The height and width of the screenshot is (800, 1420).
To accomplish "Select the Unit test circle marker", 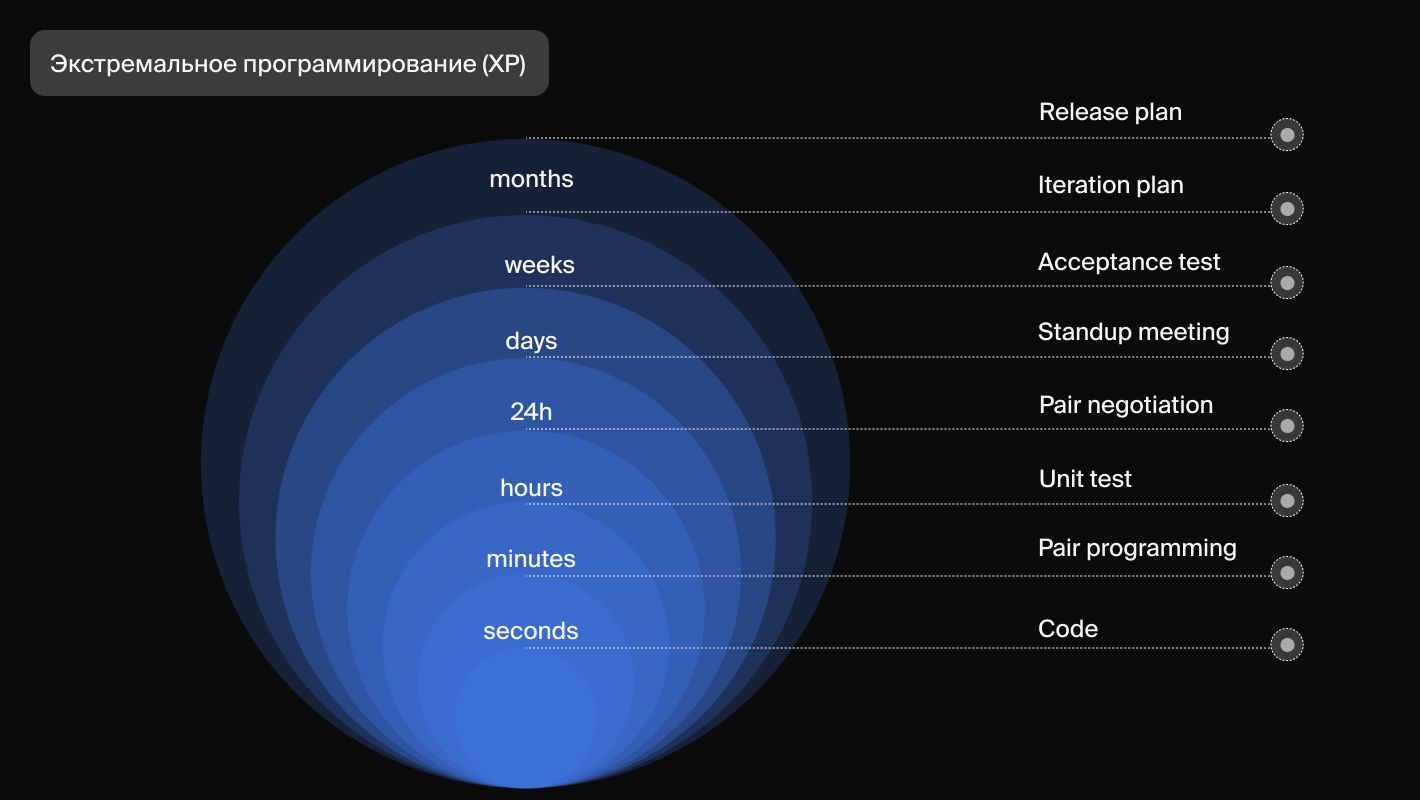I will pyautogui.click(x=1287, y=501).
